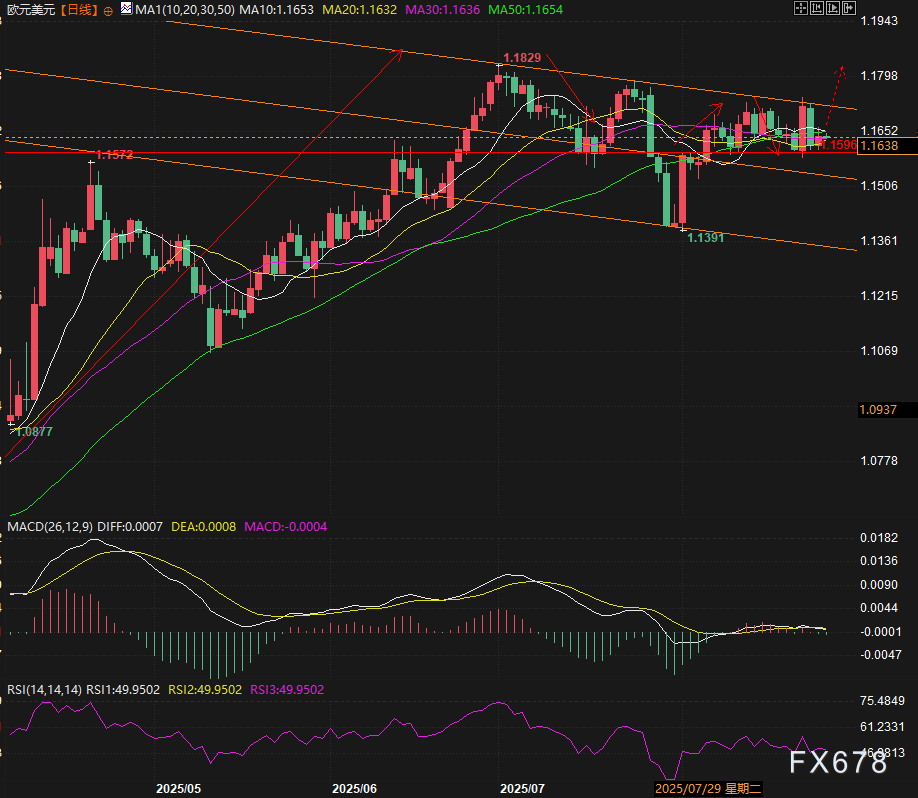This screenshot has height=798, width=918.
Task: Open MA1(10,20,30,50) indicator settings
Action: (185, 9)
